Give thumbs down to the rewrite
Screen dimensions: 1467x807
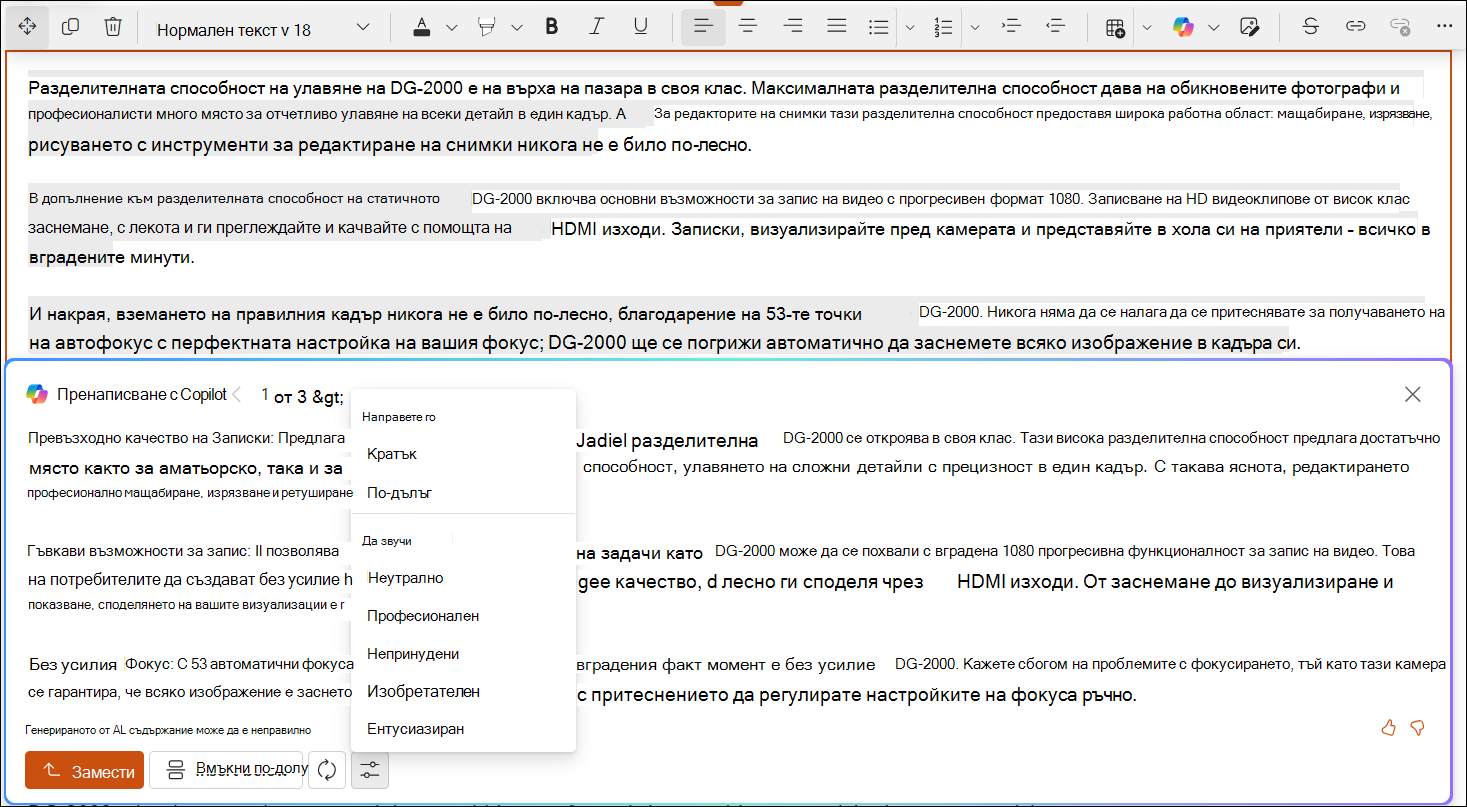pyautogui.click(x=1417, y=728)
